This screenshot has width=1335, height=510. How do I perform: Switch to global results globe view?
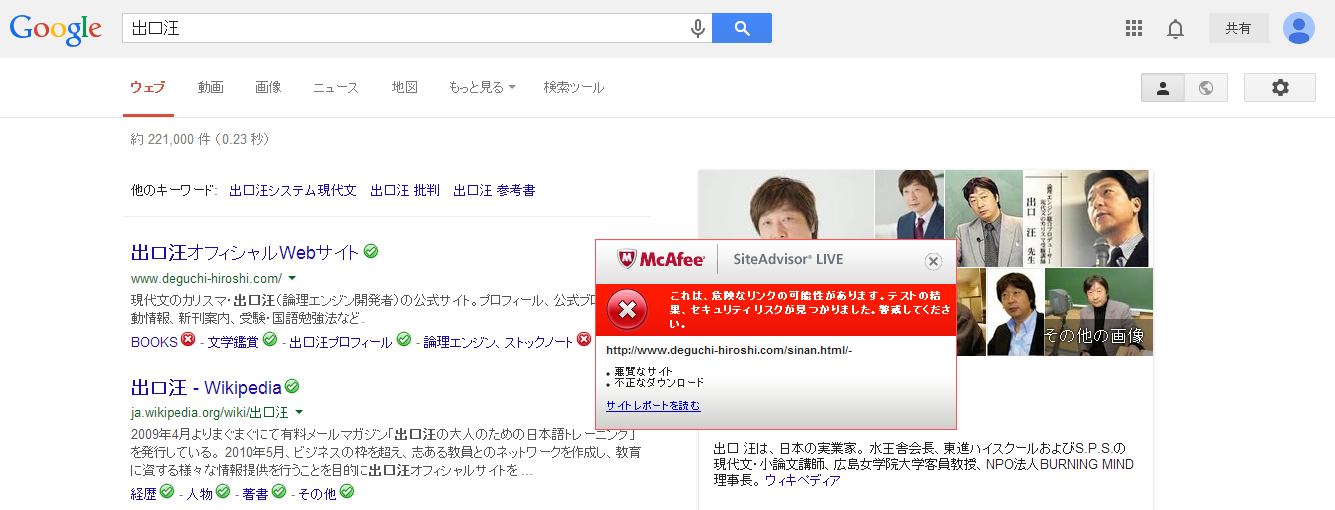coord(1206,88)
